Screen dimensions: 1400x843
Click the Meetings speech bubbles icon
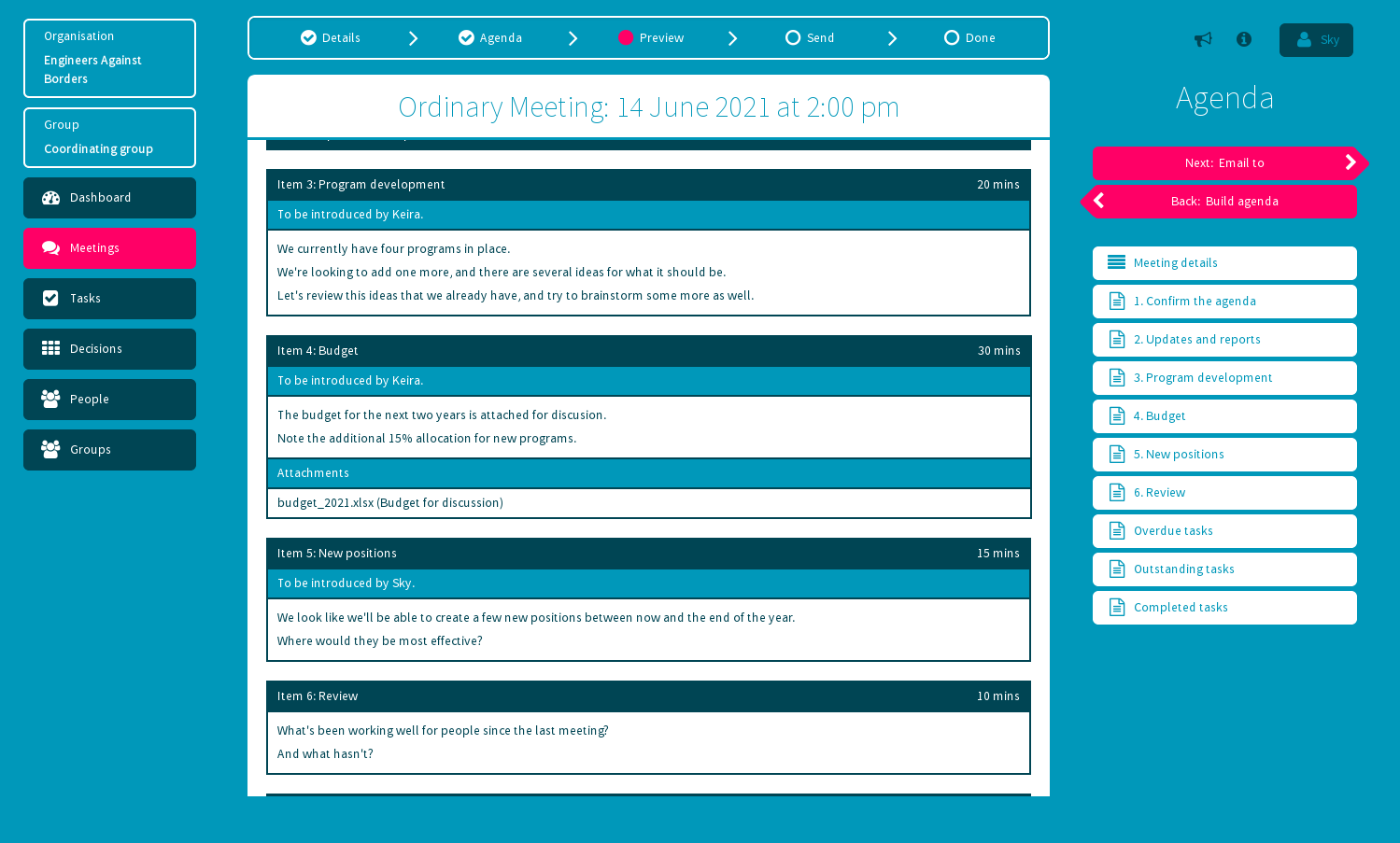(x=50, y=248)
